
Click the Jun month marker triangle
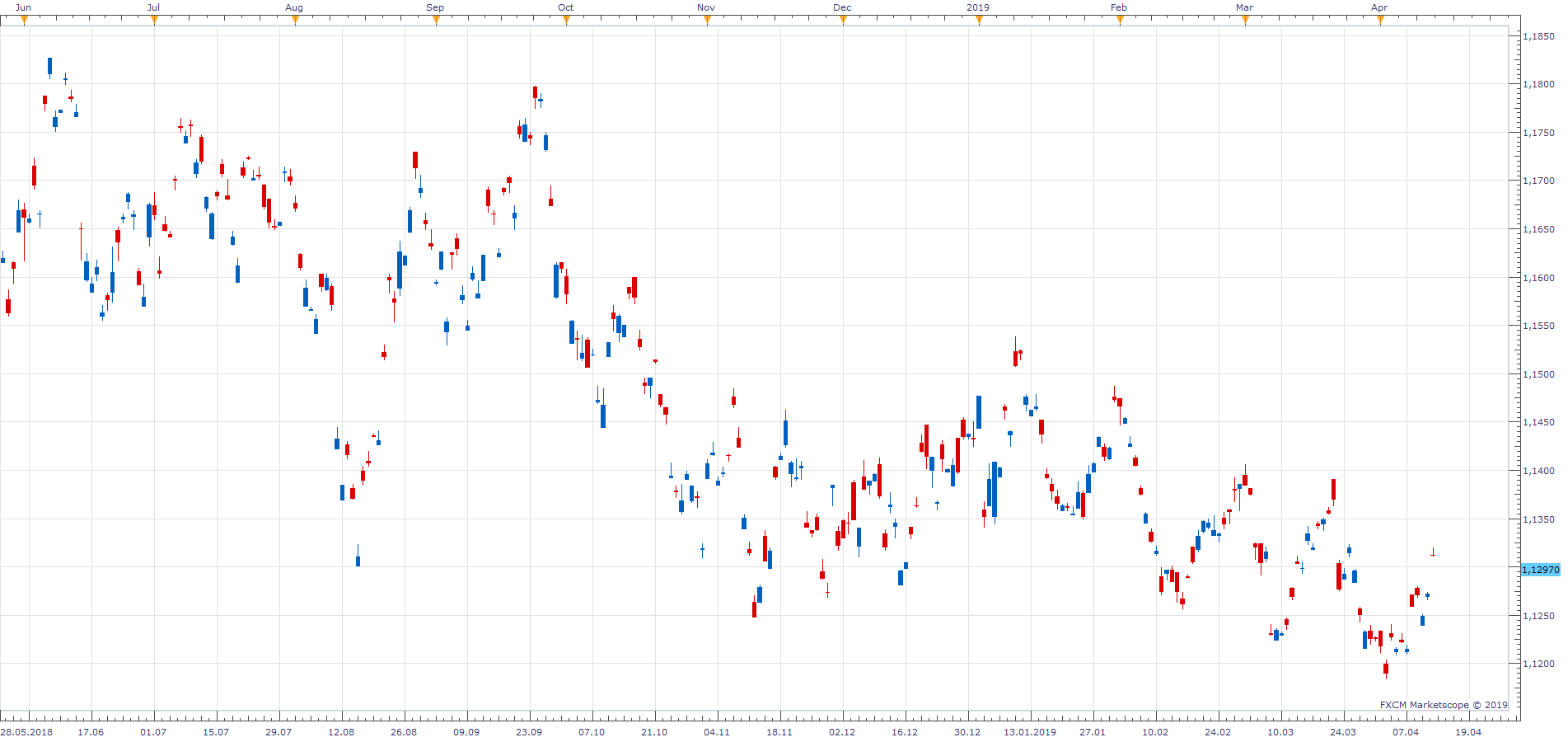pyautogui.click(x=24, y=21)
